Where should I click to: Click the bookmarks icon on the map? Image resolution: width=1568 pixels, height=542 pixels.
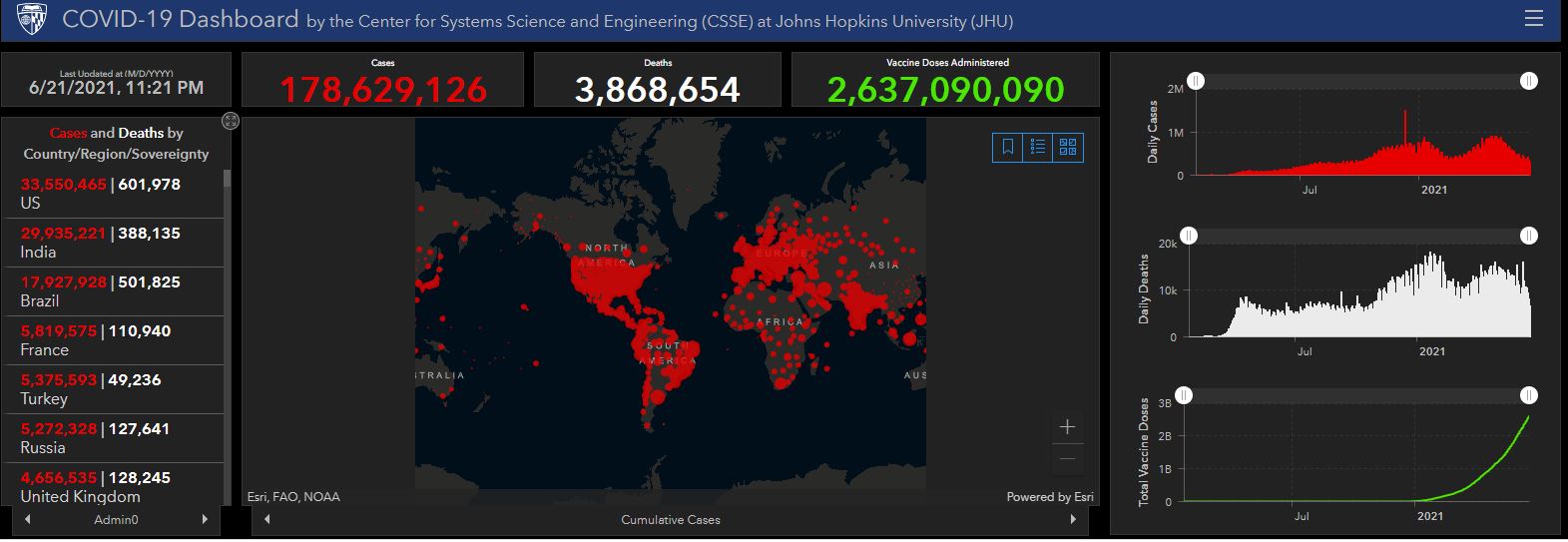coord(1008,147)
